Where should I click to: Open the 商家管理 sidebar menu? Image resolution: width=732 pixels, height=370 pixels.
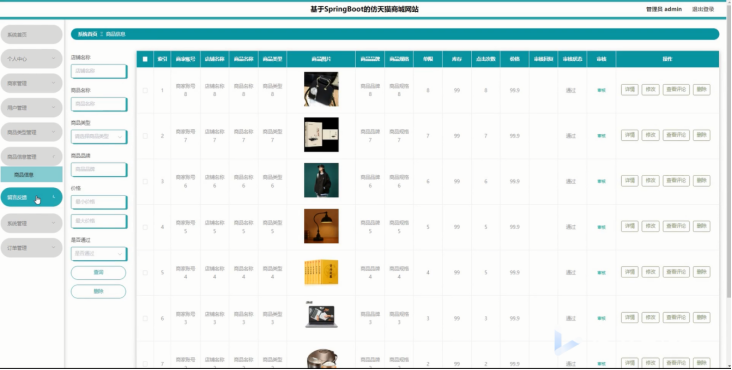pyautogui.click(x=31, y=83)
